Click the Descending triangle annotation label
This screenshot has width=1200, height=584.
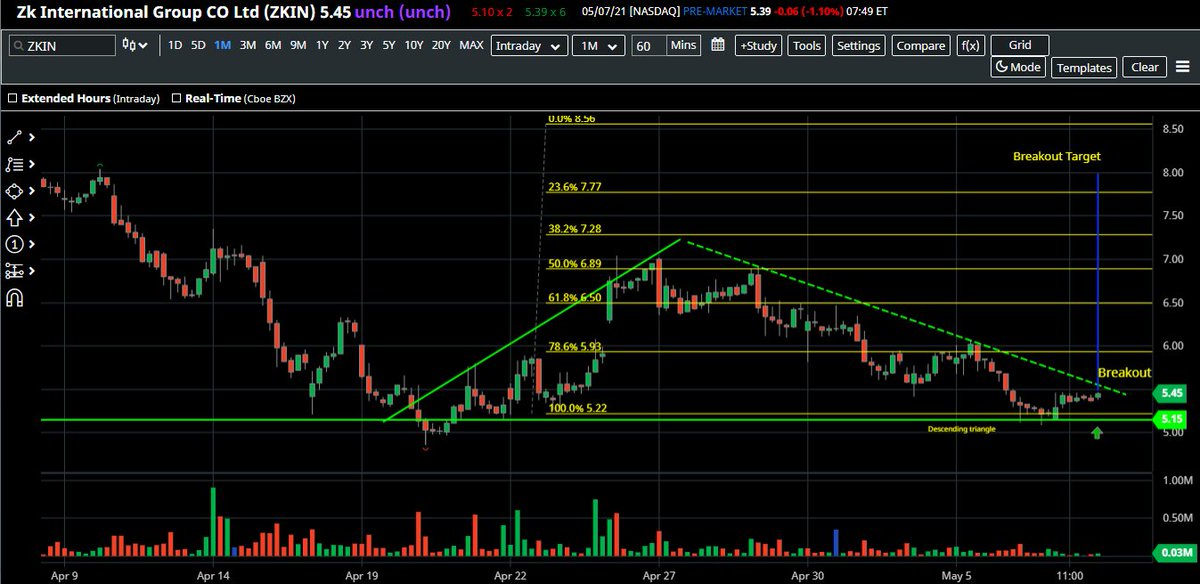961,429
